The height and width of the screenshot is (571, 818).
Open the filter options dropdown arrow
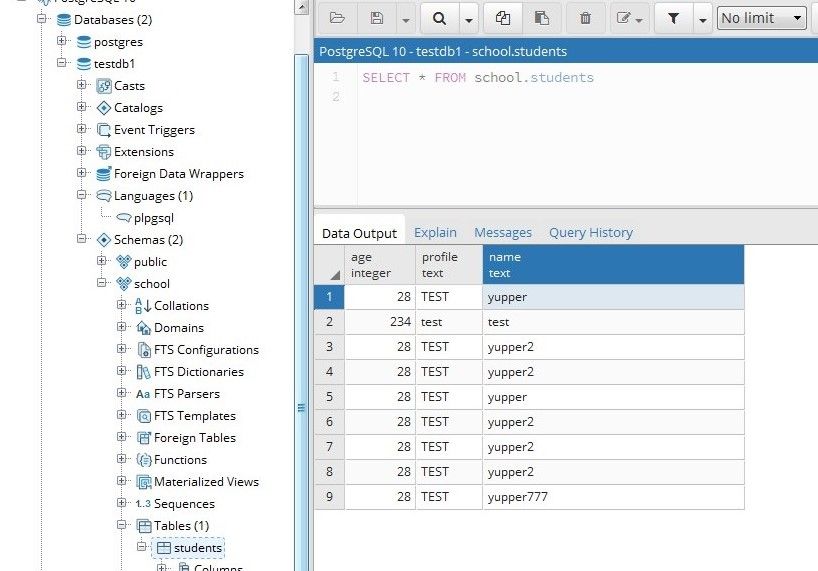point(703,20)
